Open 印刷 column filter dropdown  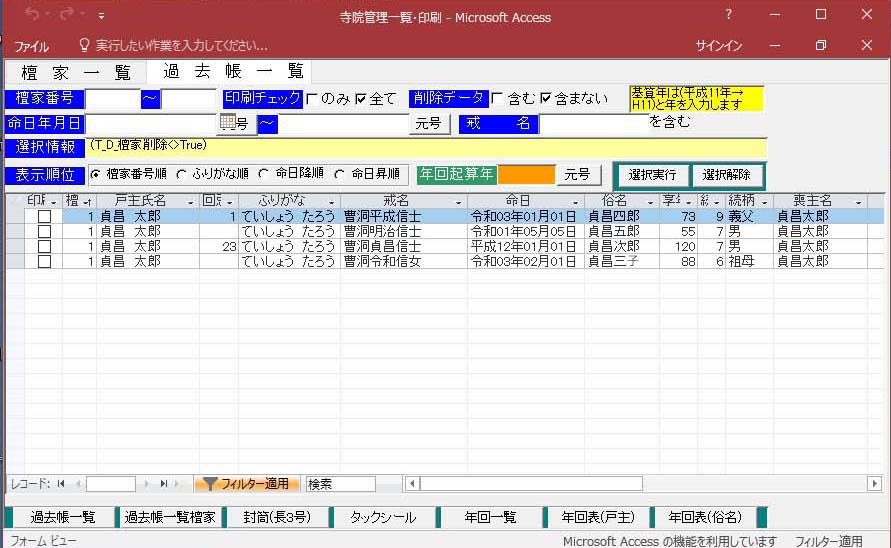(x=53, y=202)
